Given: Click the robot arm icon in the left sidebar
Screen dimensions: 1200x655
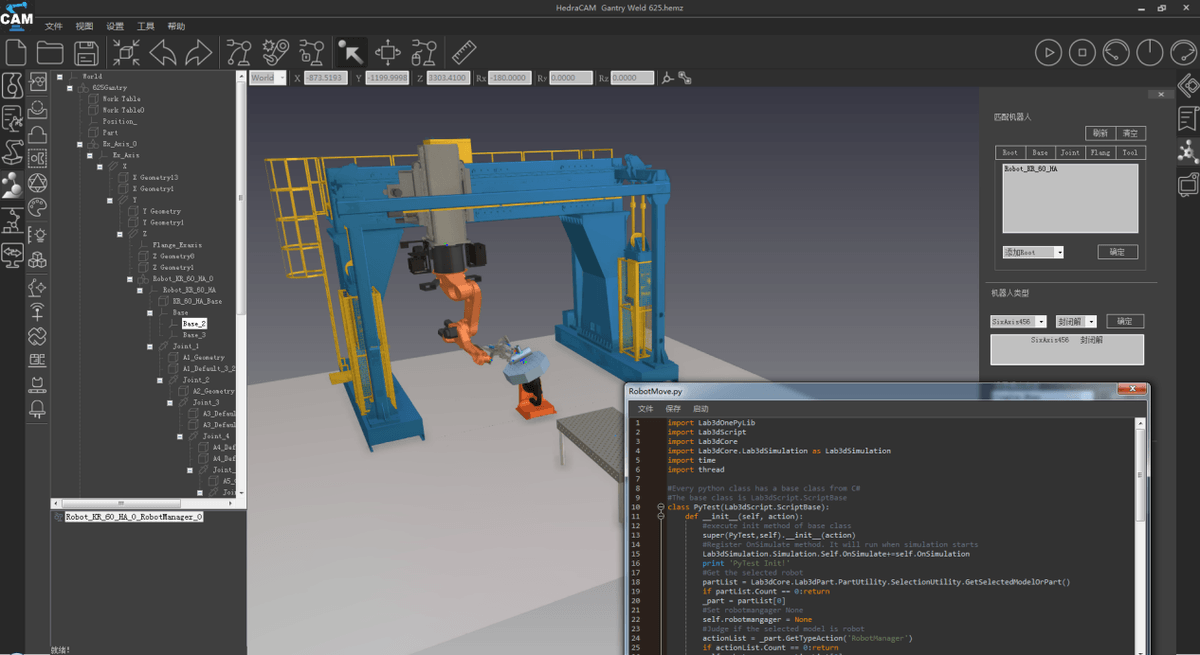Looking at the screenshot, I should coord(13,151).
